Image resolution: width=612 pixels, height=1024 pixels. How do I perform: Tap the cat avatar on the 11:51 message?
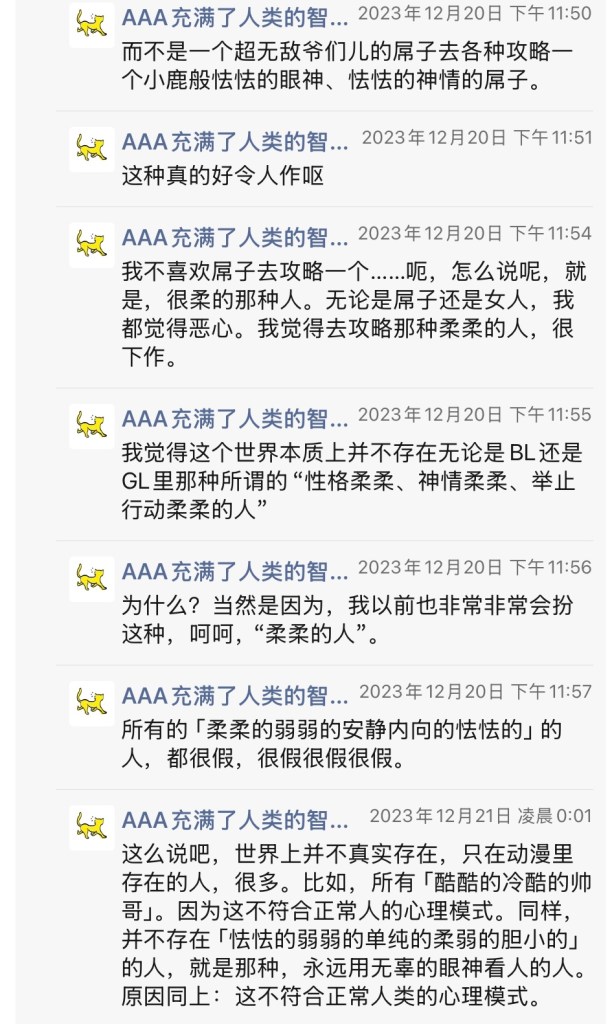[91, 149]
